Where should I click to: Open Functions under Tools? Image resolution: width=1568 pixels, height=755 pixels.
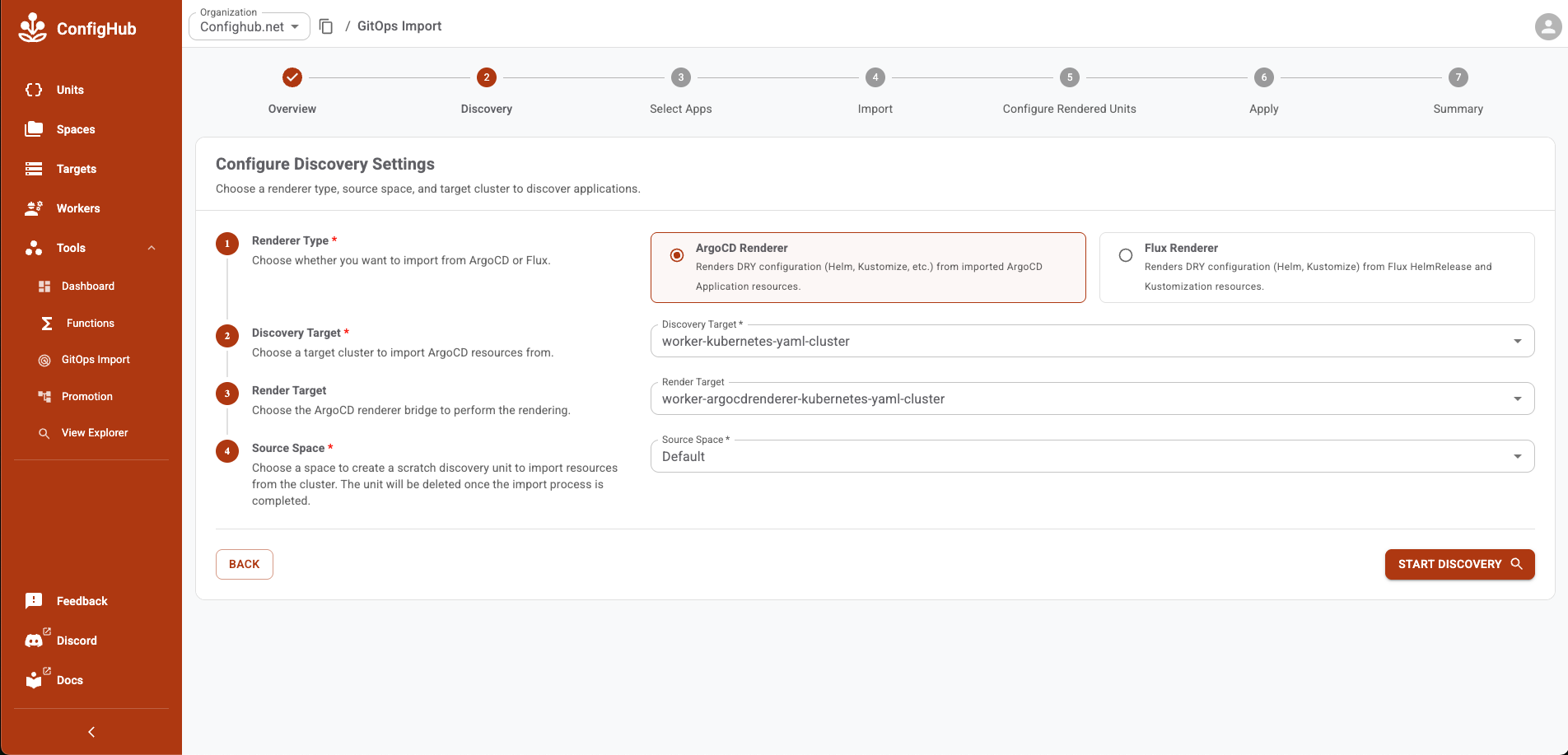pos(91,324)
